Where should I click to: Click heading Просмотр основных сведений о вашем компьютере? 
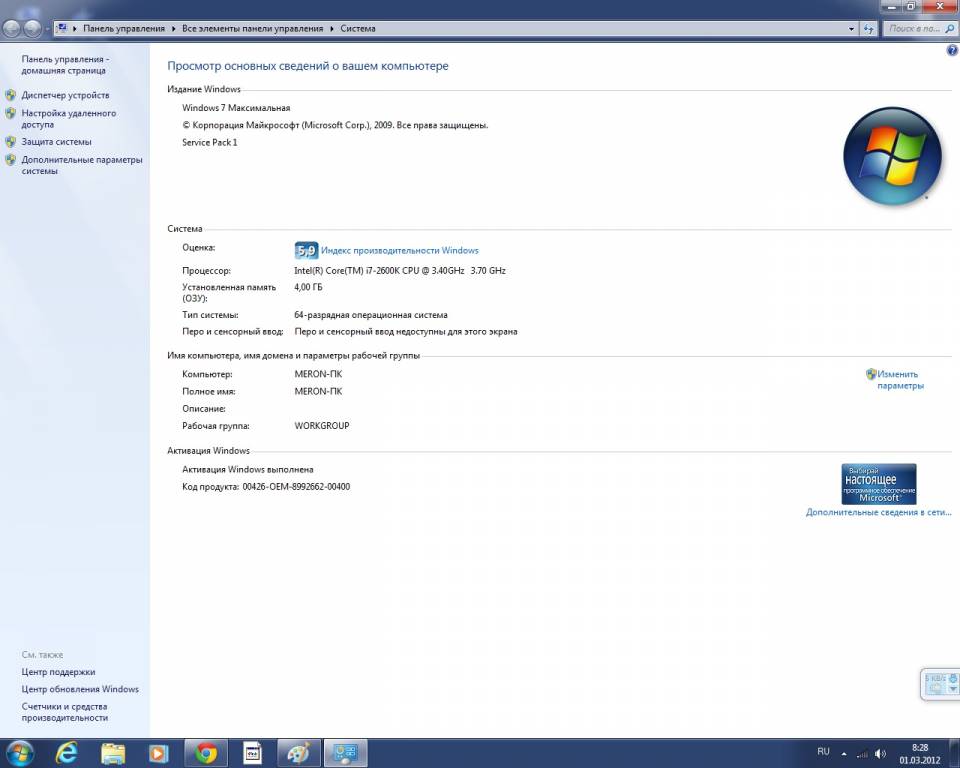tap(308, 66)
